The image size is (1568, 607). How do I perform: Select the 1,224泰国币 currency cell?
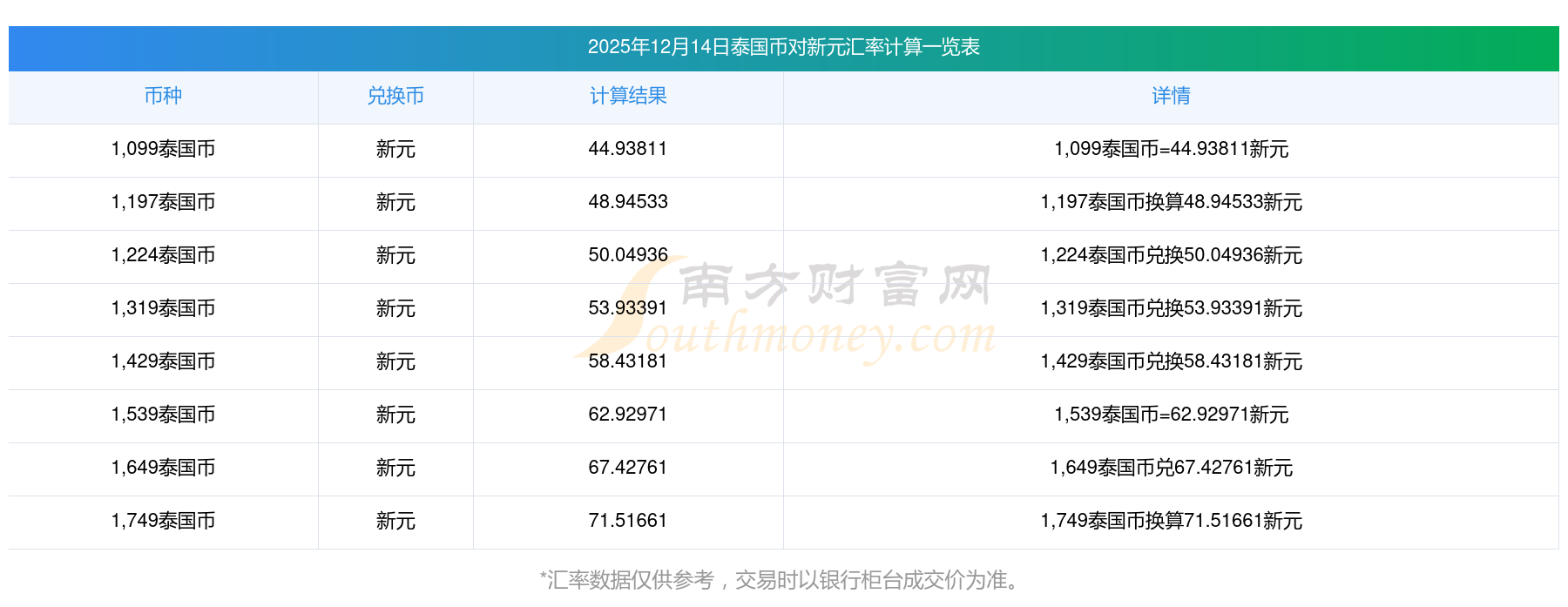point(163,255)
